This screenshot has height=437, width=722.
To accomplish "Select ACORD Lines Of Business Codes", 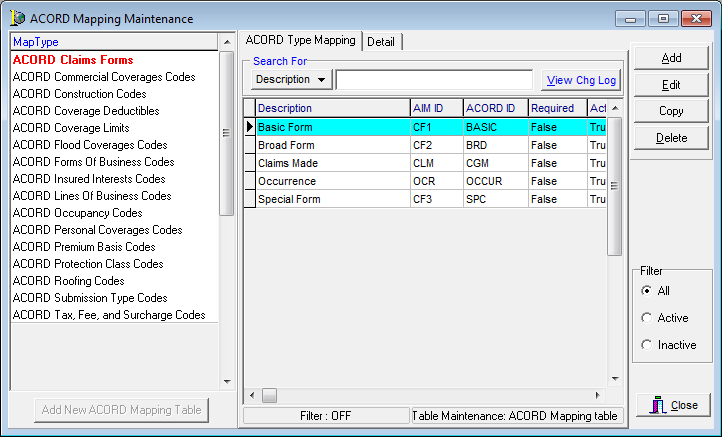I will click(x=114, y=196).
